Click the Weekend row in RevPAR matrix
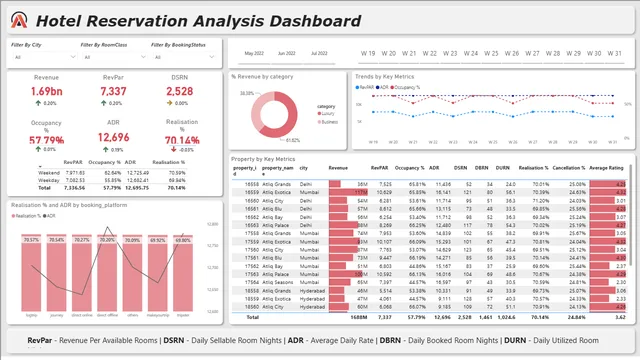 coord(112,173)
